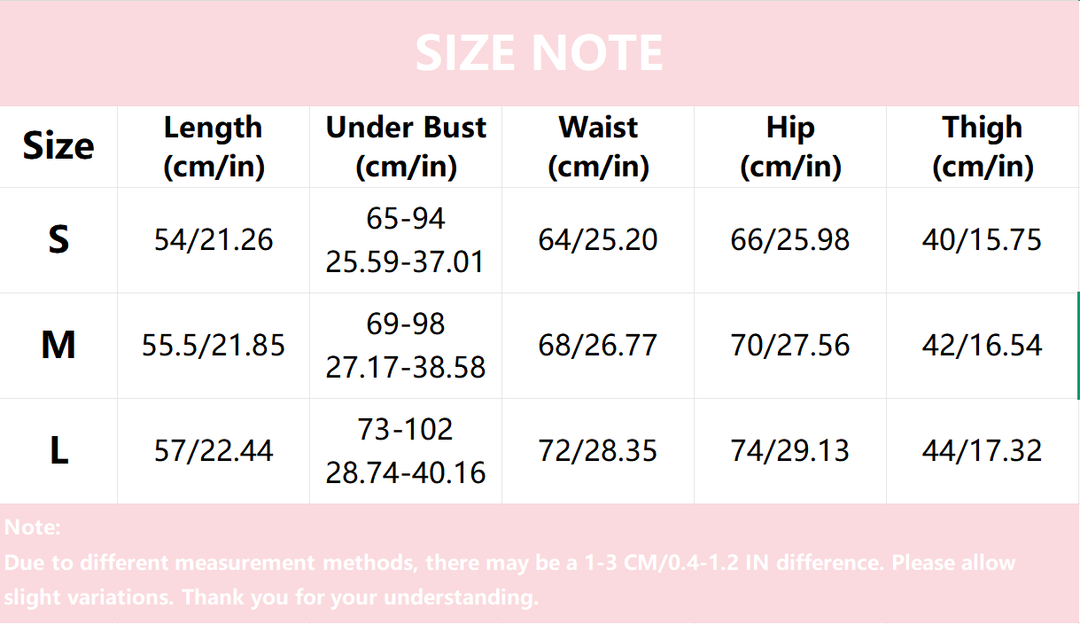
Task: Click the 73-102 under bust cell
Action: [x=406, y=451]
